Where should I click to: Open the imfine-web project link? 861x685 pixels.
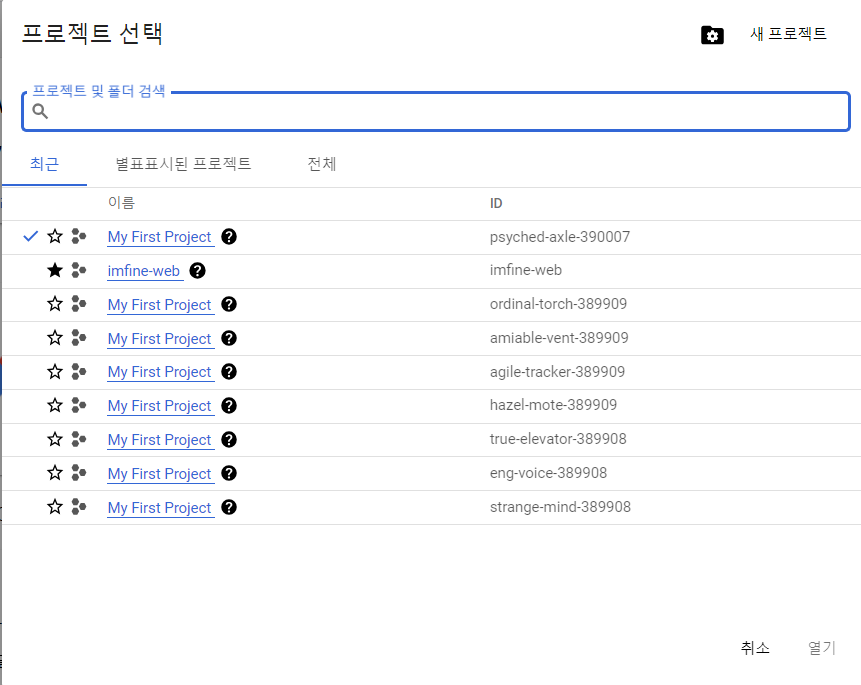(144, 271)
